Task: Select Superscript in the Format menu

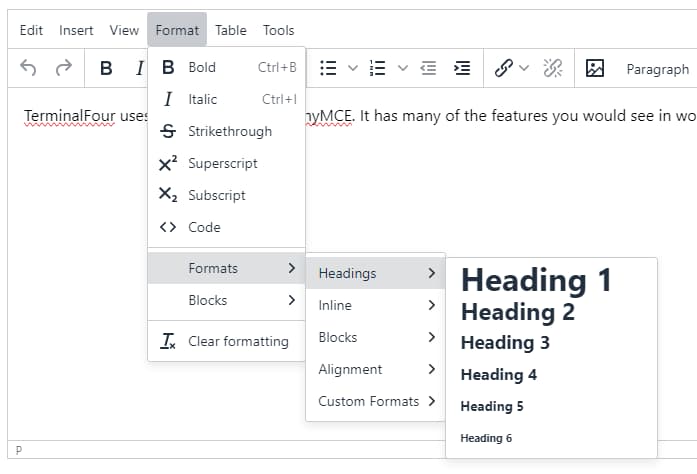Action: pyautogui.click(x=222, y=163)
